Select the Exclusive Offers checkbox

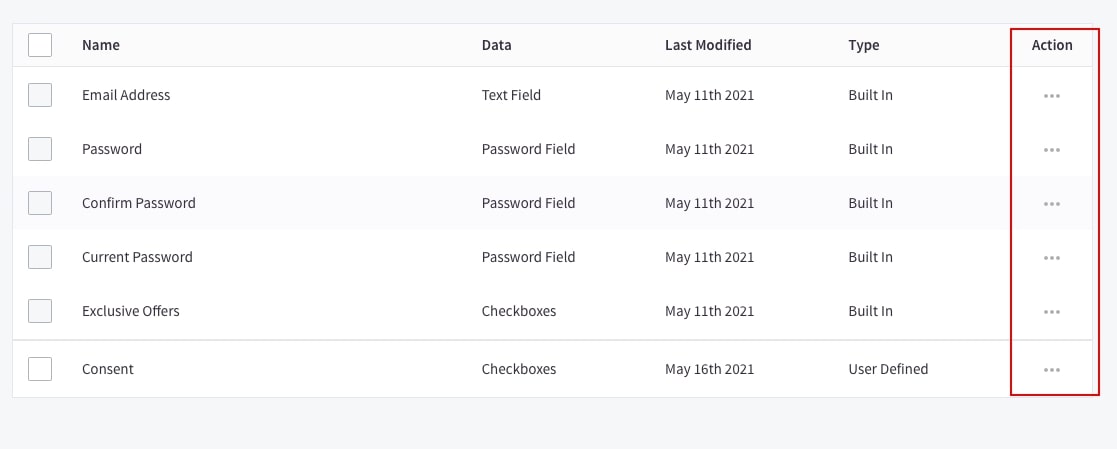[x=40, y=311]
